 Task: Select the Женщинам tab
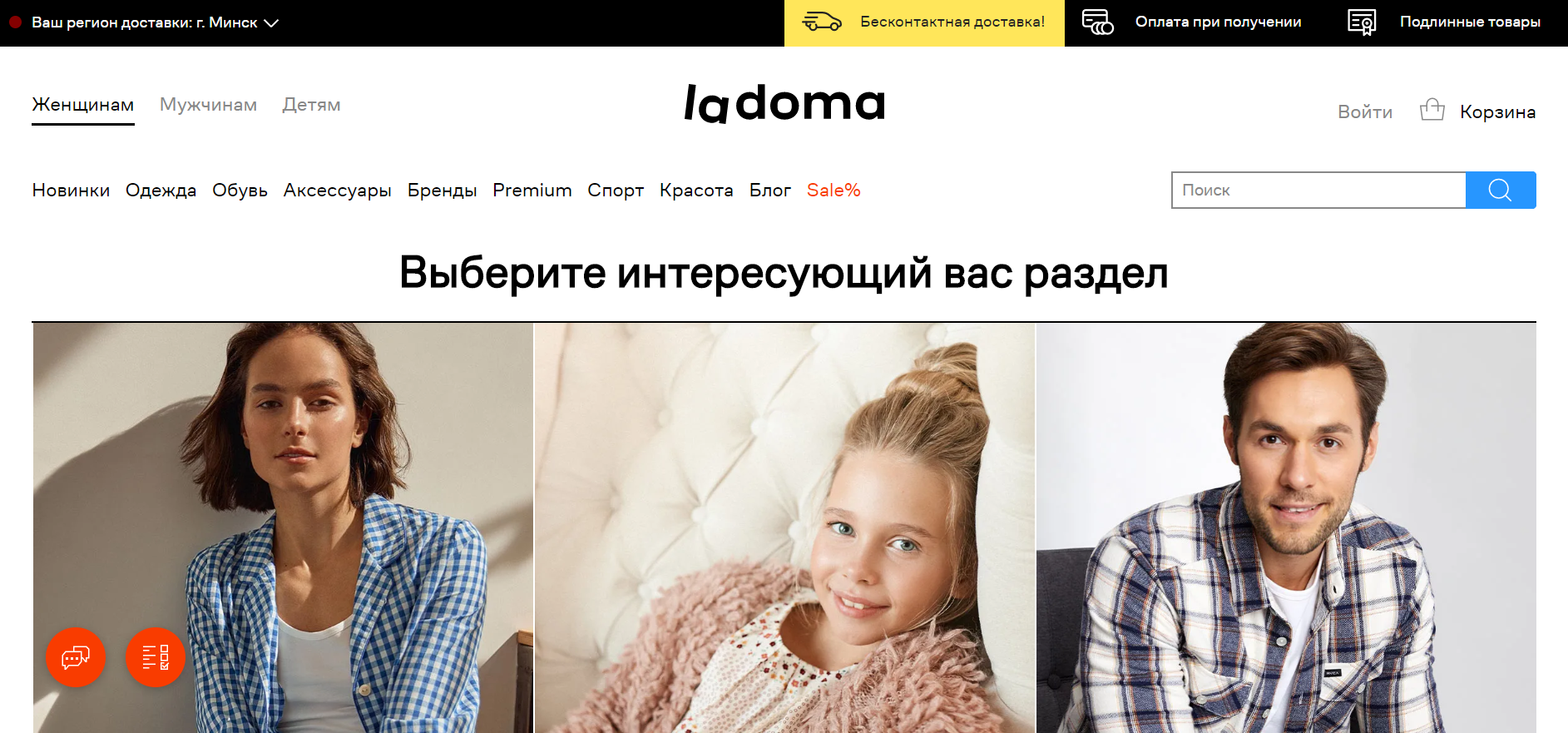click(83, 105)
